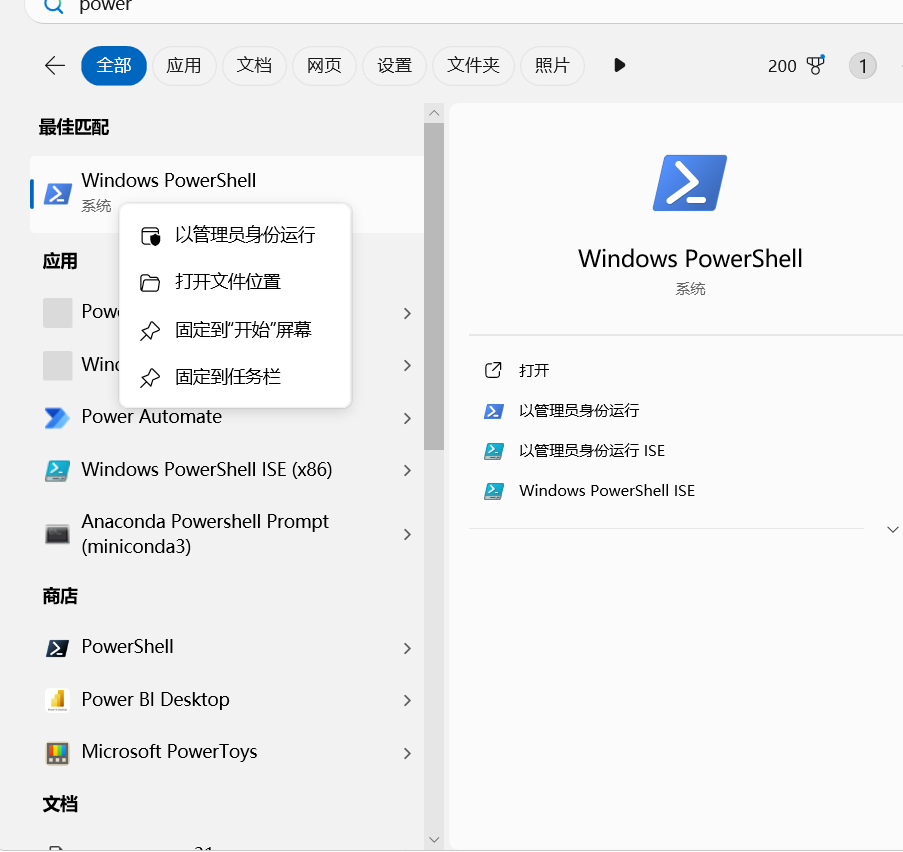
Task: Choose 打开文件位置 in context menu
Action: pyautogui.click(x=235, y=283)
